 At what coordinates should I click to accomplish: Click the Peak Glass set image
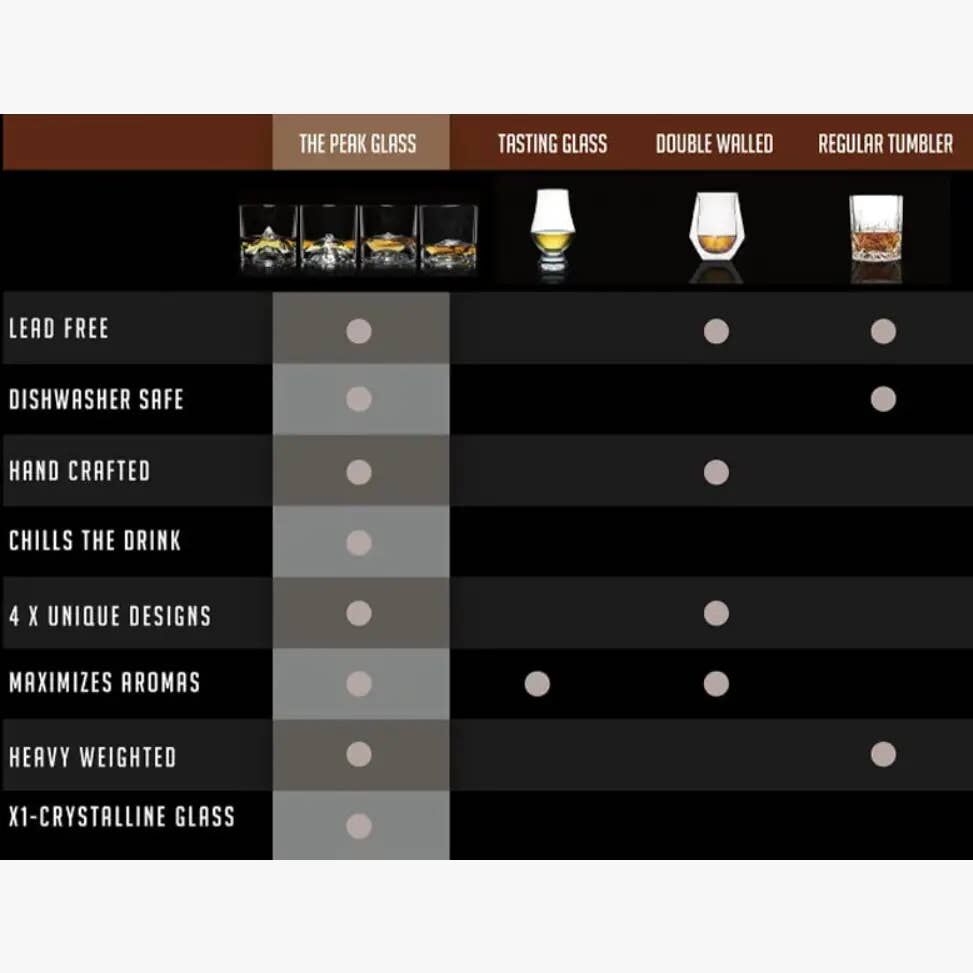coord(358,236)
